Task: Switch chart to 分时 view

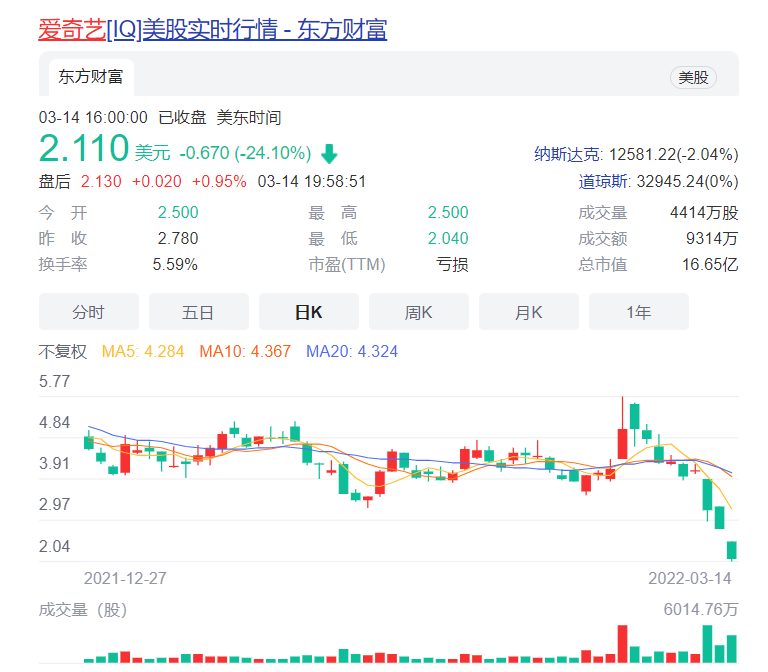Action: (x=89, y=312)
